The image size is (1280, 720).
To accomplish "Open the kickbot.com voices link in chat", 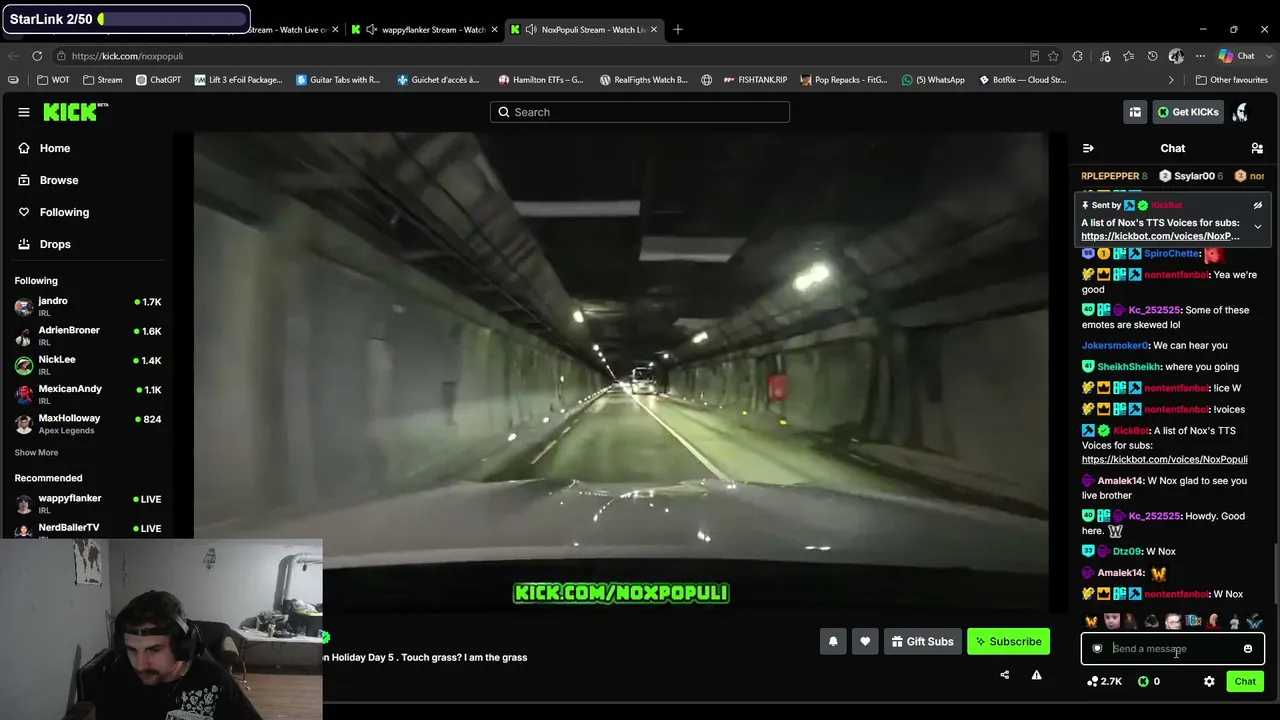I will (x=1164, y=460).
